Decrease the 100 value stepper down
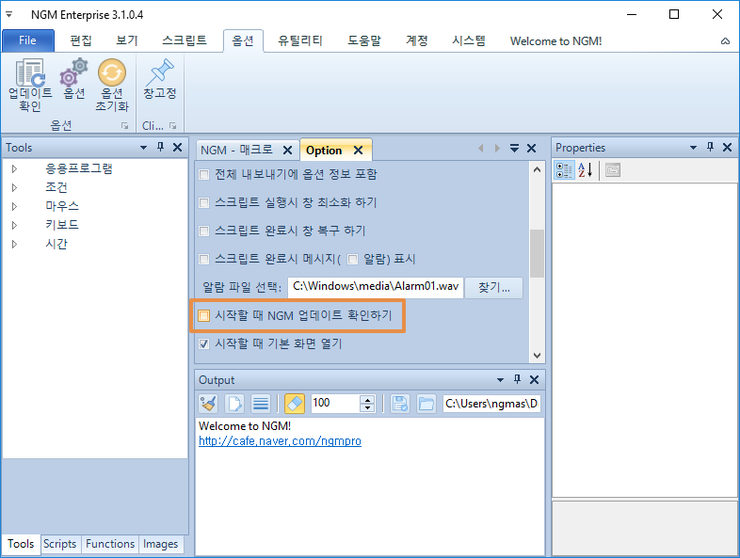 367,408
